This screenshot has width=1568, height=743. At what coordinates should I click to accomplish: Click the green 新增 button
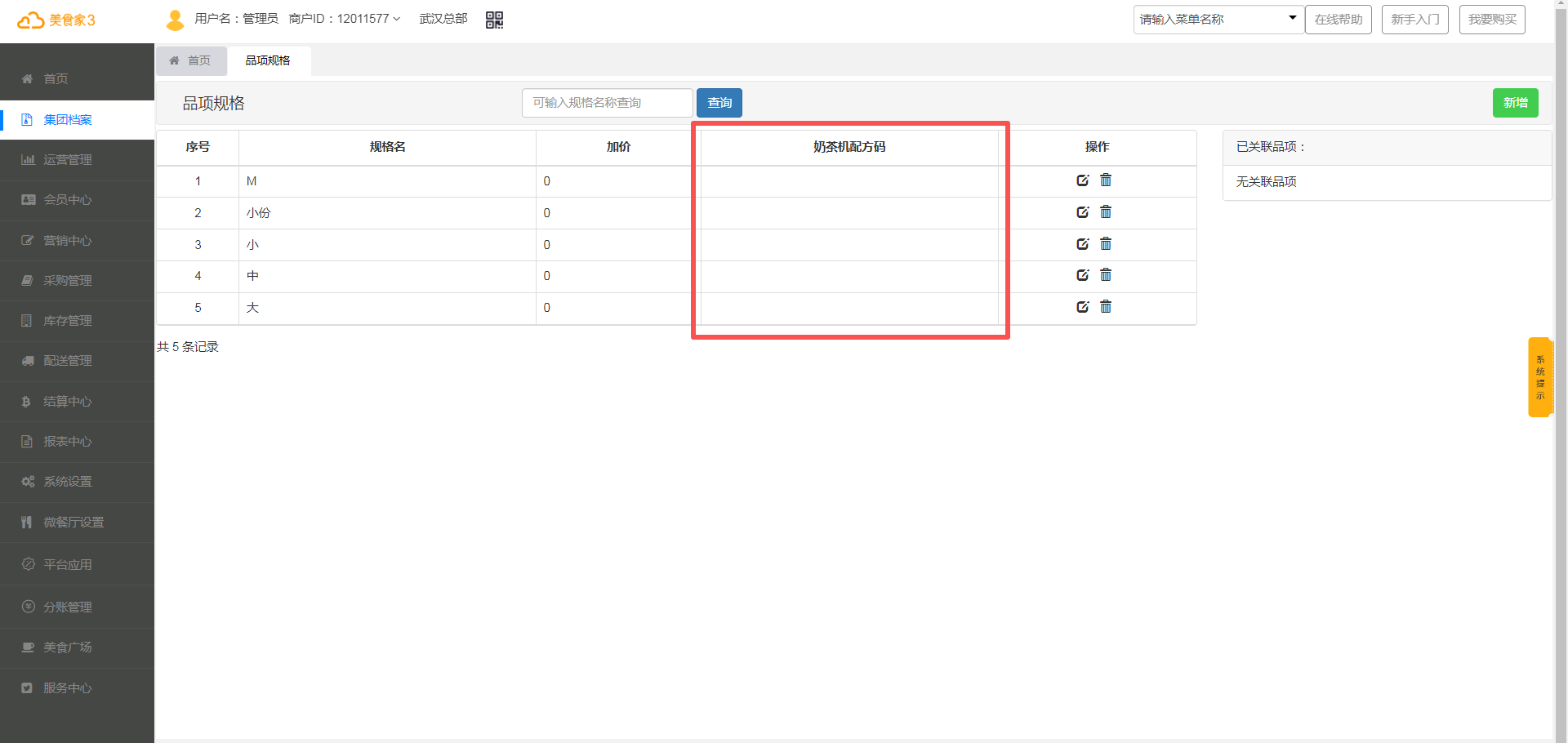coord(1515,103)
